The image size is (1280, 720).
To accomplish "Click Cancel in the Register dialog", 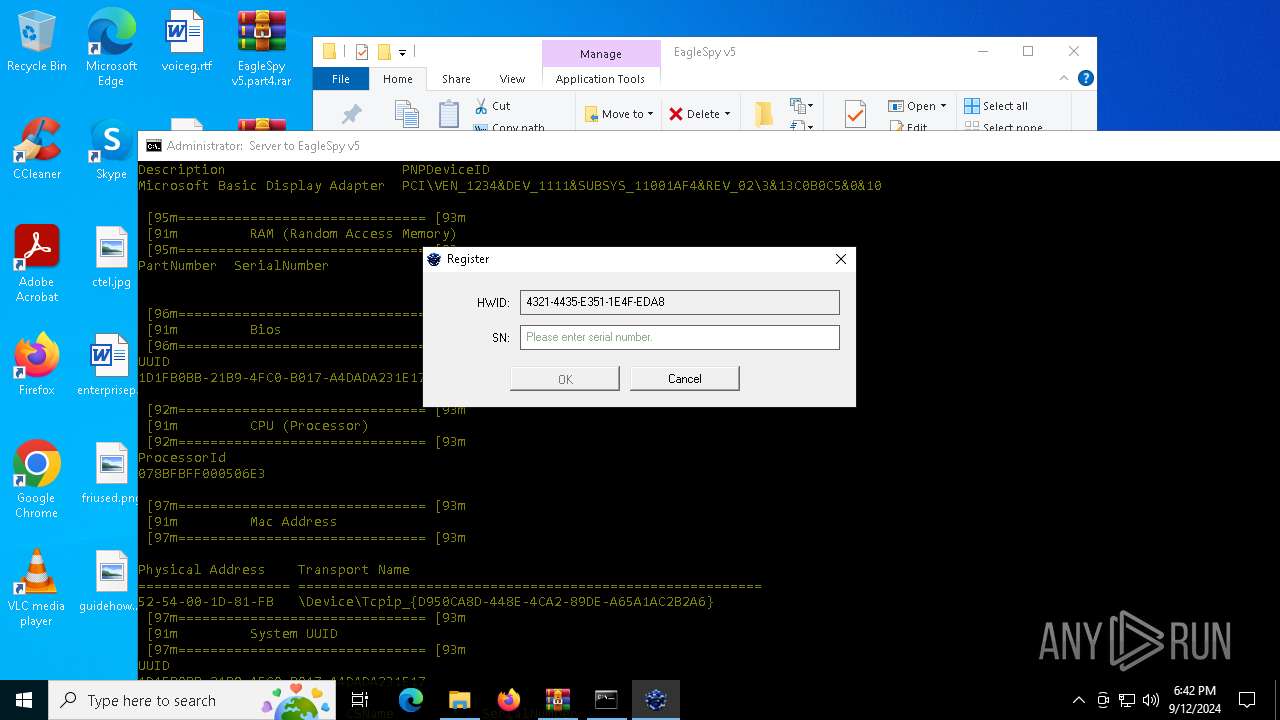I will coord(685,378).
